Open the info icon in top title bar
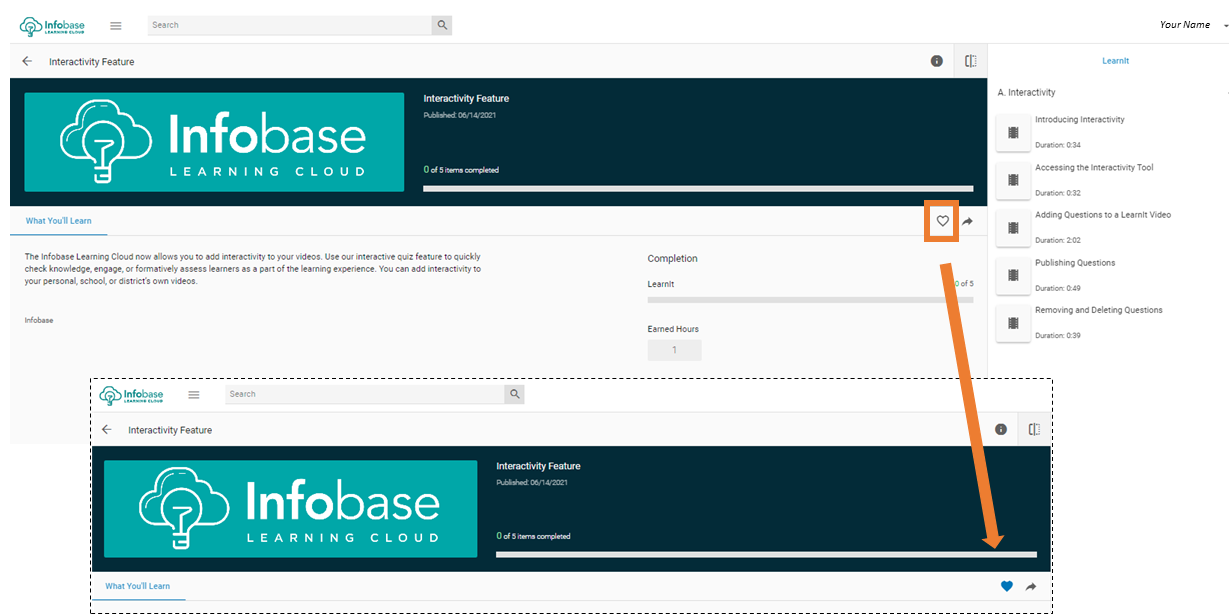This screenshot has height=616, width=1229. tap(937, 61)
